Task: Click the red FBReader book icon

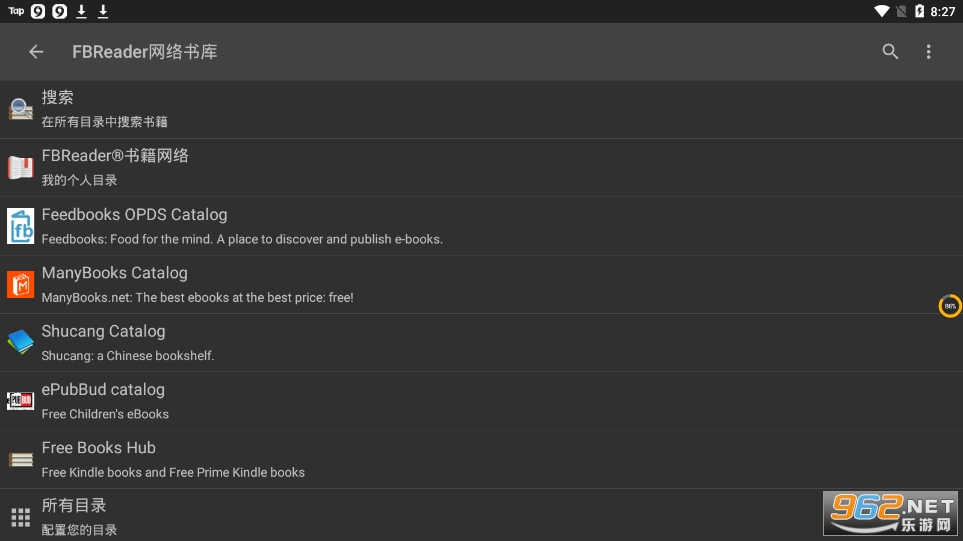Action: 21,168
